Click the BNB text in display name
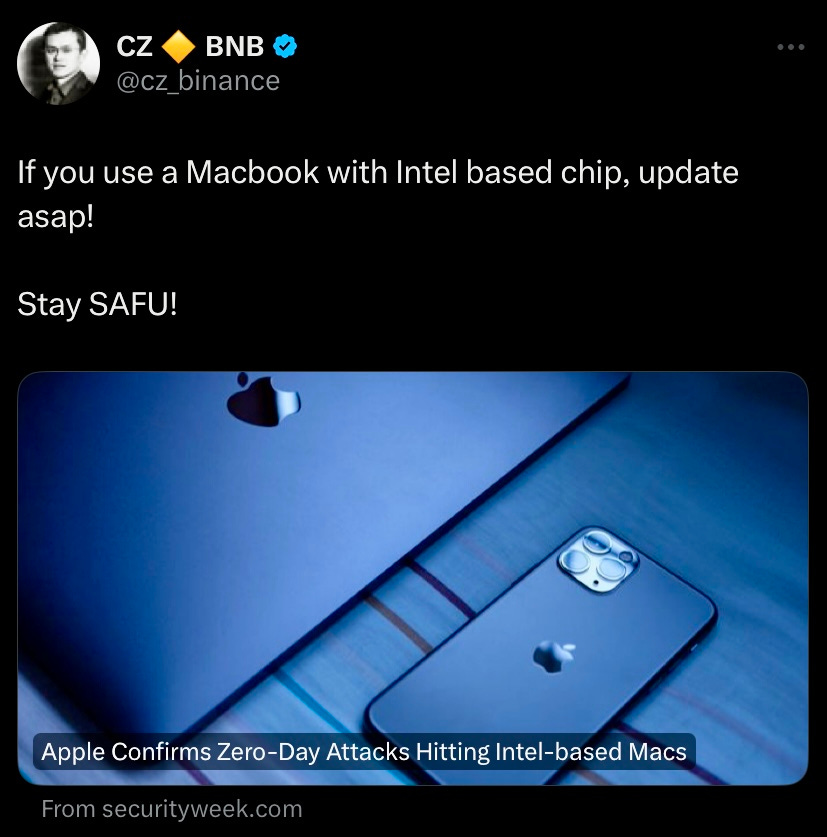The height and width of the screenshot is (837, 827). pos(234,46)
